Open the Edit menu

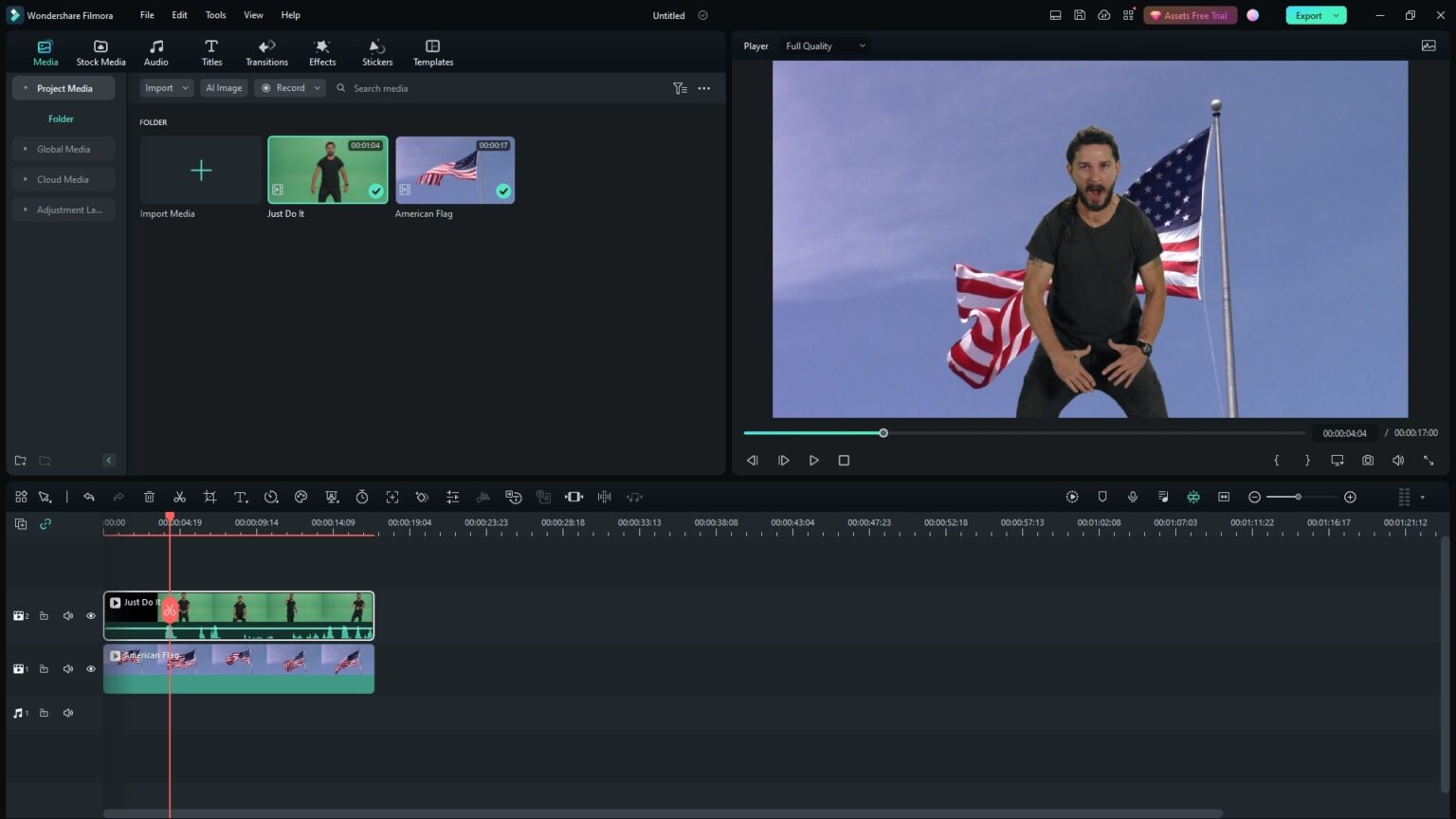click(179, 15)
